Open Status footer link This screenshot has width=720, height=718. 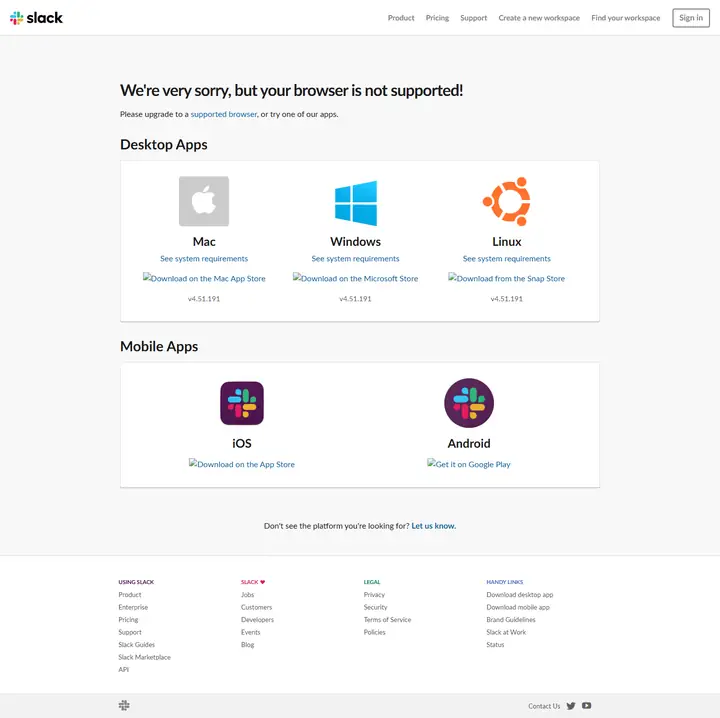tap(495, 645)
